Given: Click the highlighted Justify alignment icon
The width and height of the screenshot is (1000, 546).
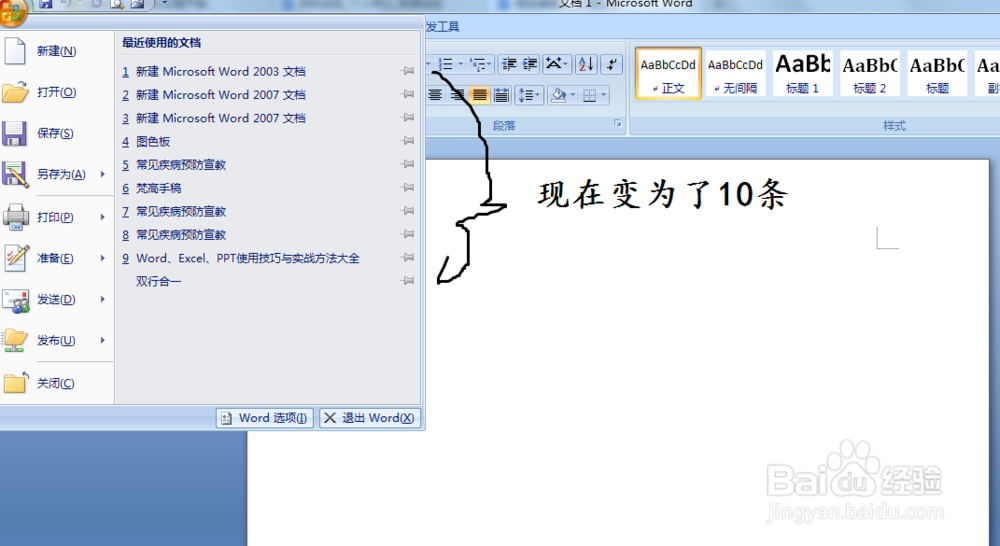Looking at the screenshot, I should pyautogui.click(x=480, y=96).
